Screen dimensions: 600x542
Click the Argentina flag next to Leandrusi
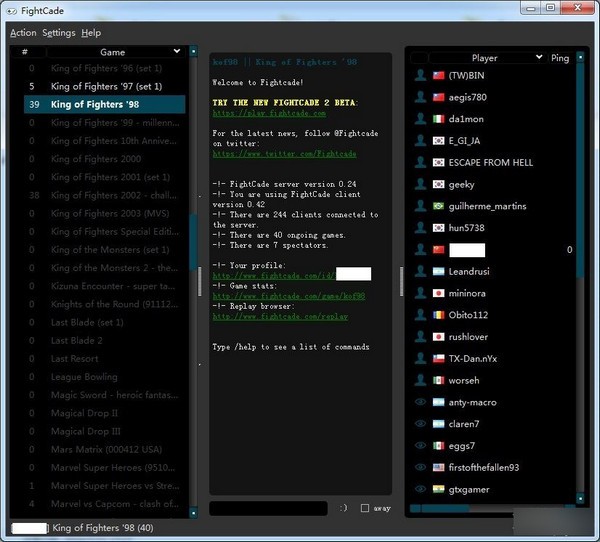(439, 272)
